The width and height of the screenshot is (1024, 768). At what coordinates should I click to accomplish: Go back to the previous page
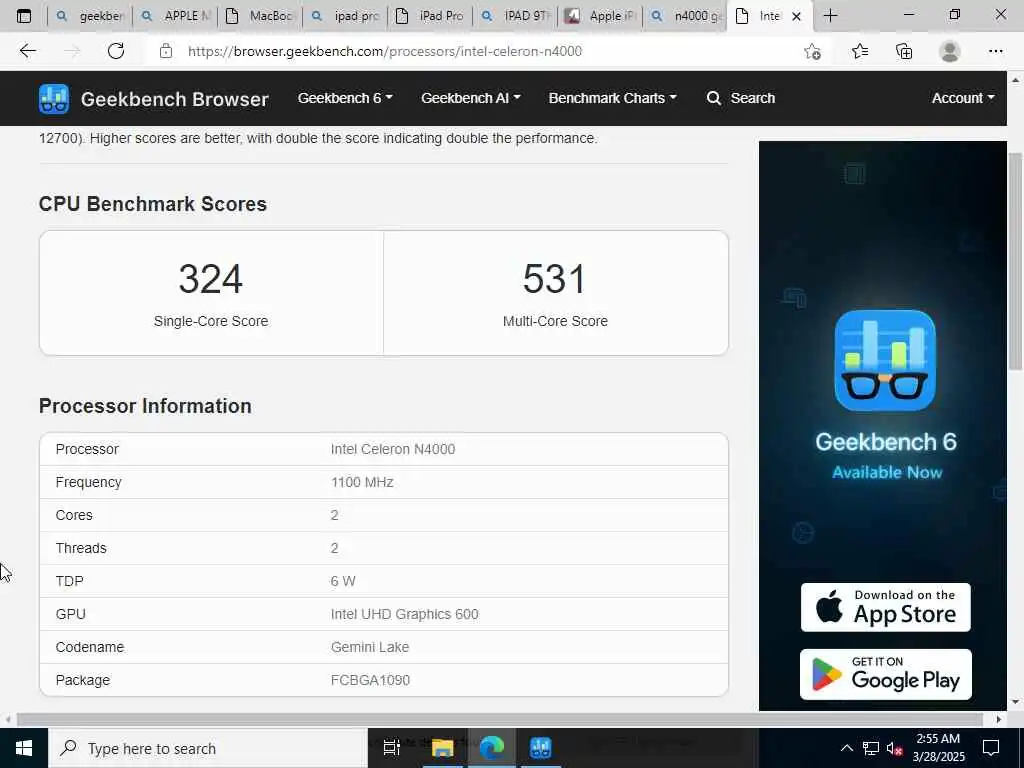pos(27,51)
